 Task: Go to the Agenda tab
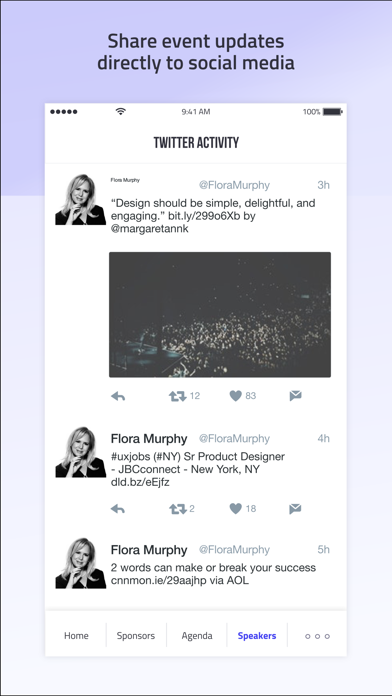pyautogui.click(x=197, y=636)
